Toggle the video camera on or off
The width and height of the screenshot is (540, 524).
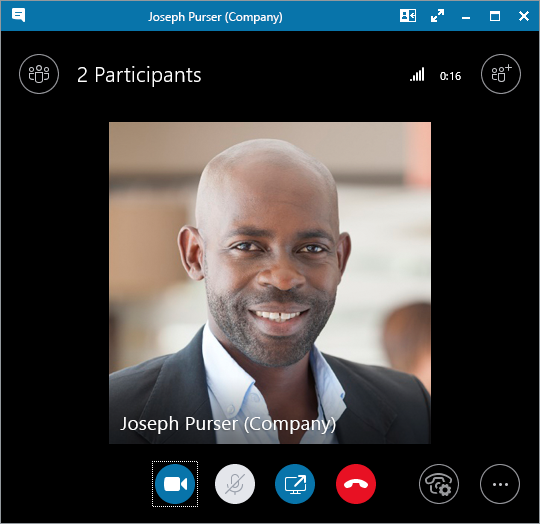[x=175, y=484]
